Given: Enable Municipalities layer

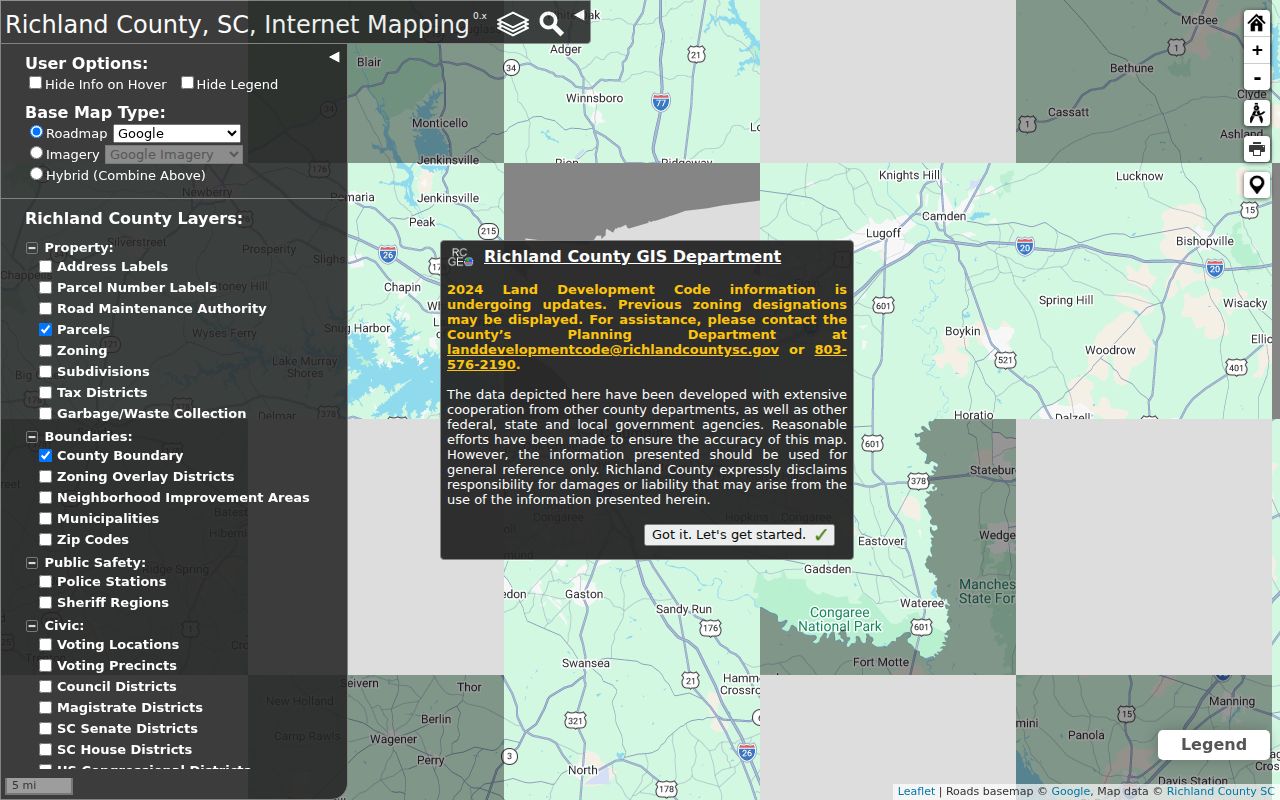Looking at the screenshot, I should pos(45,519).
